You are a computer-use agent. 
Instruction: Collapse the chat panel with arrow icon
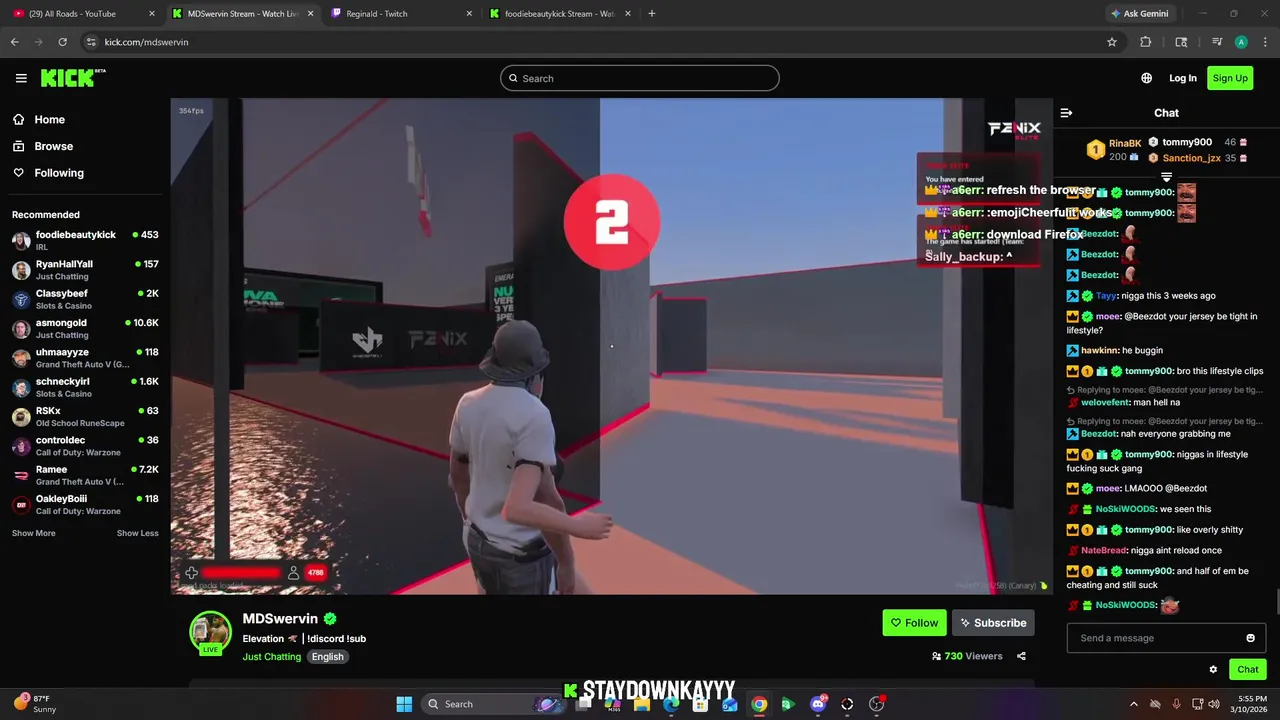click(x=1066, y=113)
